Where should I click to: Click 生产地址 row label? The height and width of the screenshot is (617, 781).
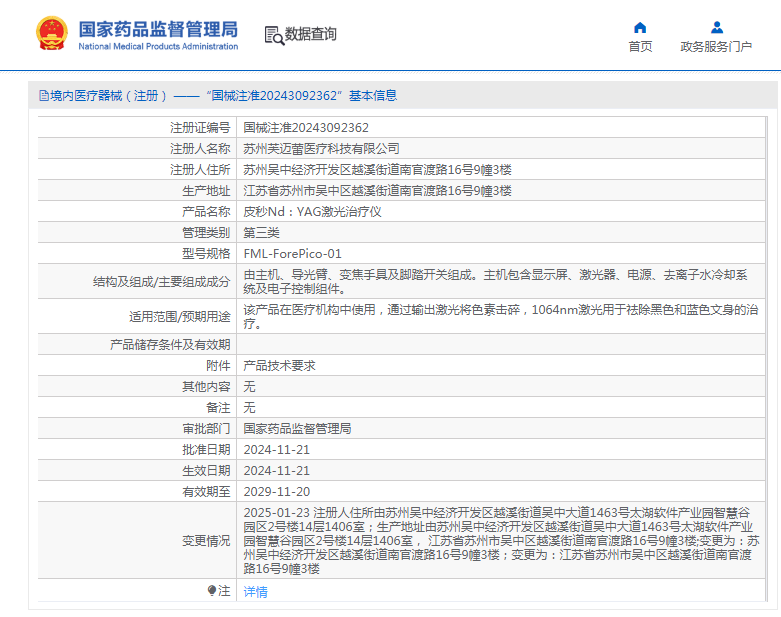[x=206, y=191]
